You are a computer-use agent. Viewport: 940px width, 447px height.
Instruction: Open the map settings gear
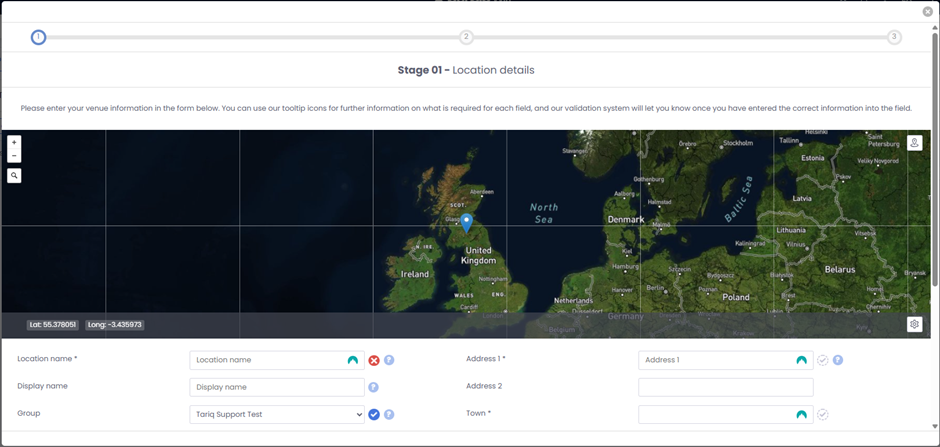coord(914,324)
